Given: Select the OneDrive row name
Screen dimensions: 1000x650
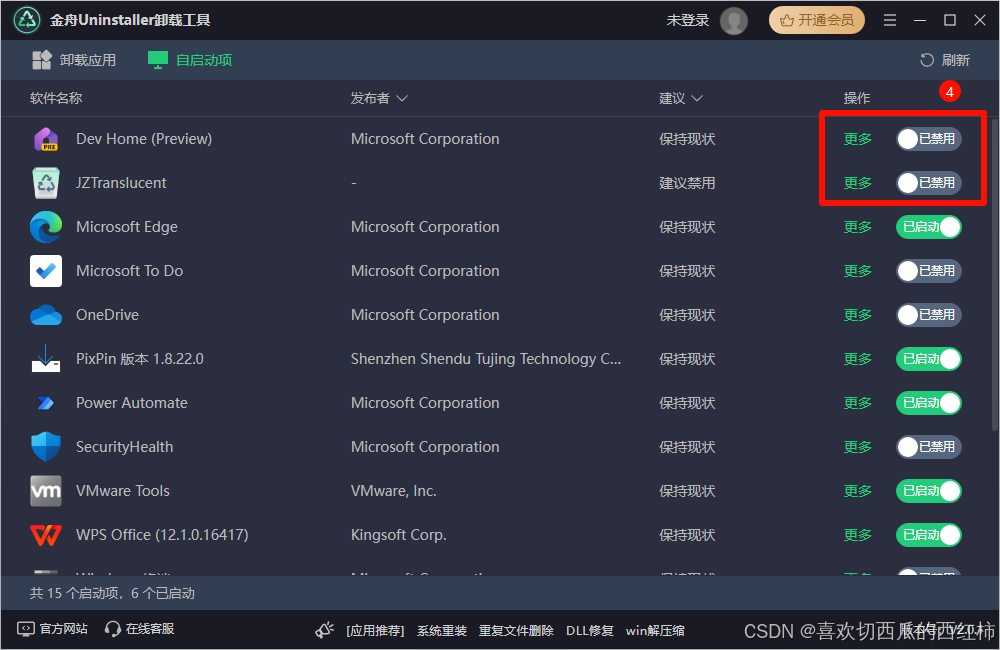Looking at the screenshot, I should tap(107, 314).
